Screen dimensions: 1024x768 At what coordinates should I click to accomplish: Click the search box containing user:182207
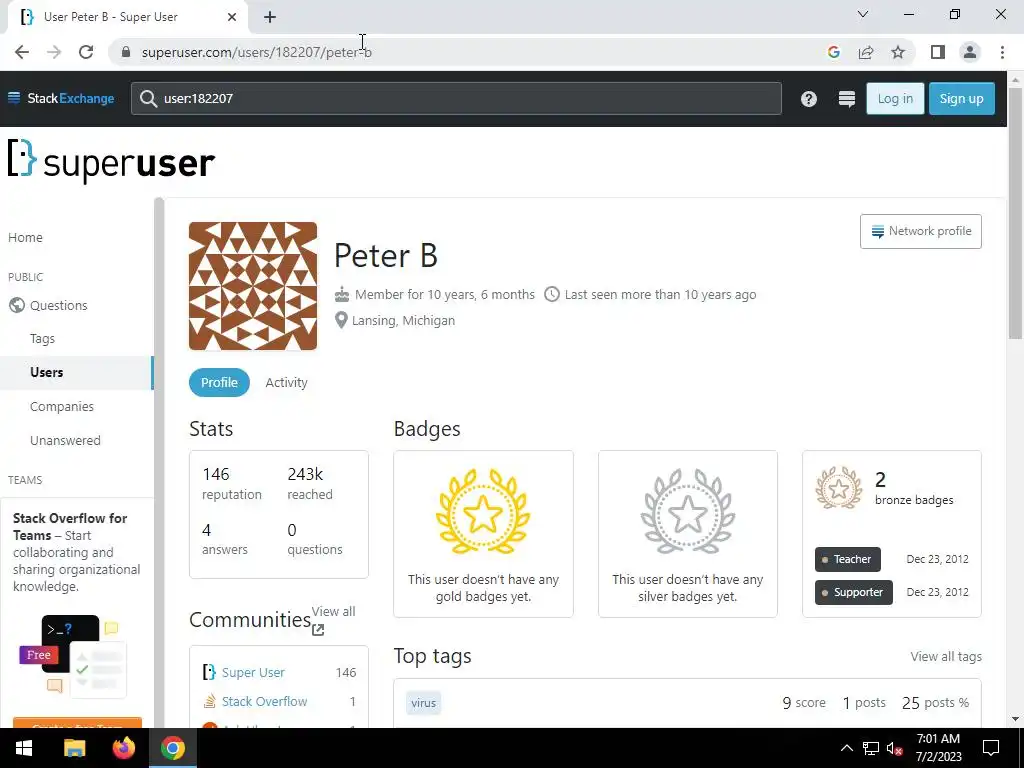coord(456,99)
